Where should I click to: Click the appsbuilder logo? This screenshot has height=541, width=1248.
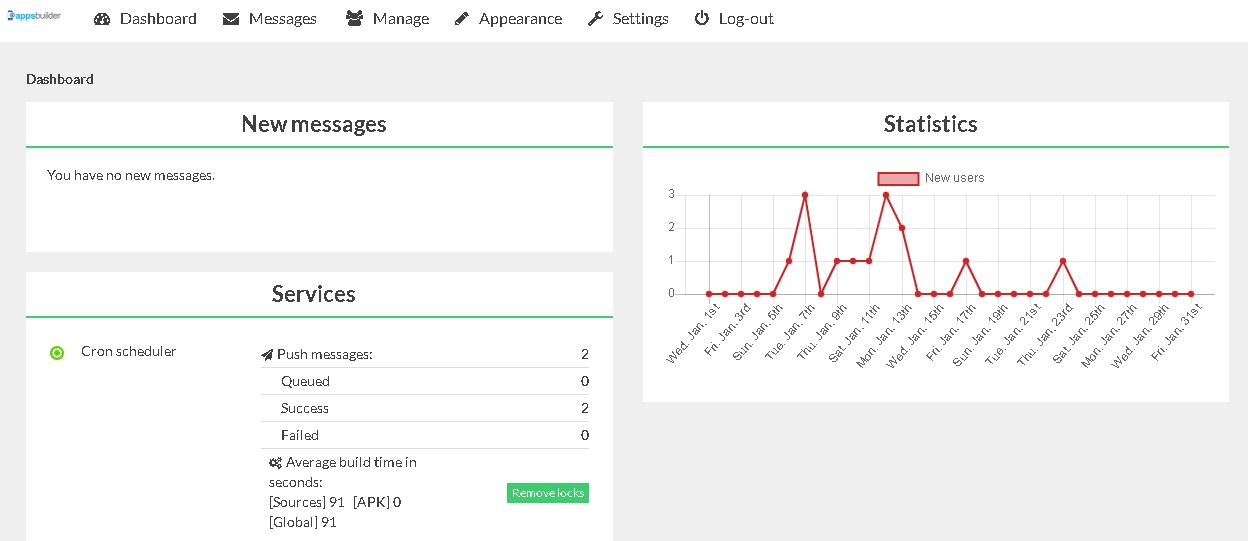coord(33,16)
